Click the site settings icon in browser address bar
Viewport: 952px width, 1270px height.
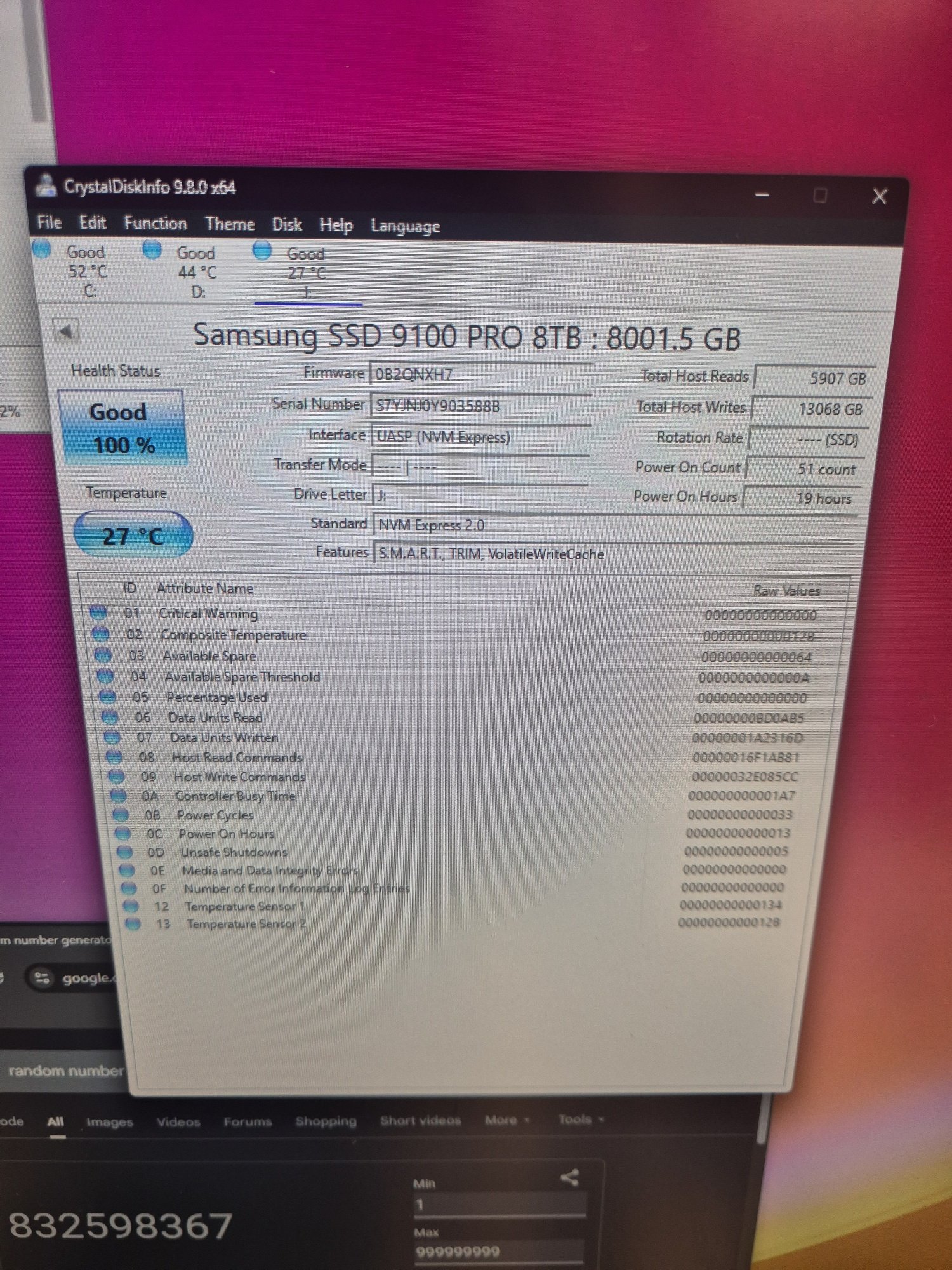pyautogui.click(x=42, y=977)
